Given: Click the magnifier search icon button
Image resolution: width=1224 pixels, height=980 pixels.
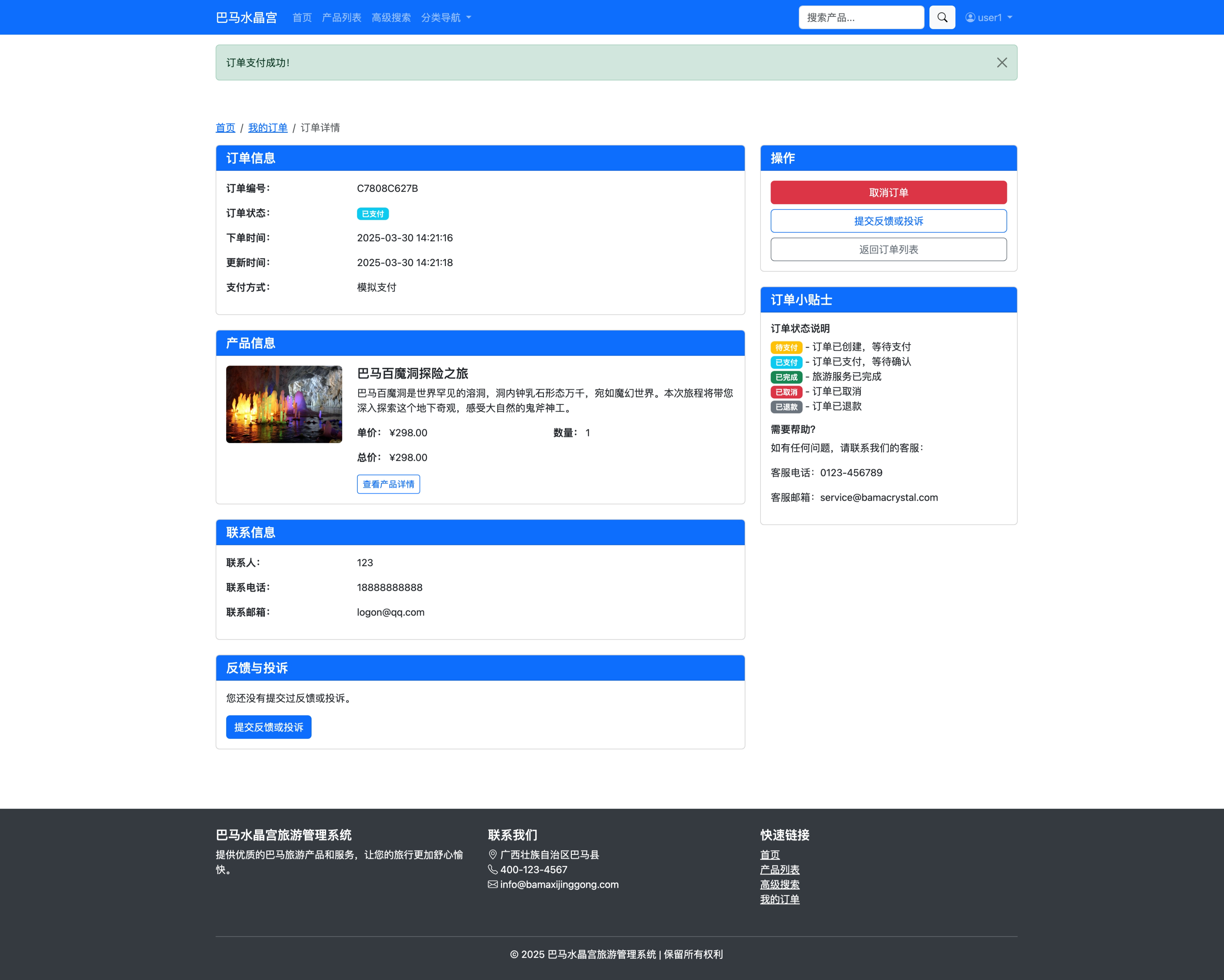Looking at the screenshot, I should [x=942, y=18].
